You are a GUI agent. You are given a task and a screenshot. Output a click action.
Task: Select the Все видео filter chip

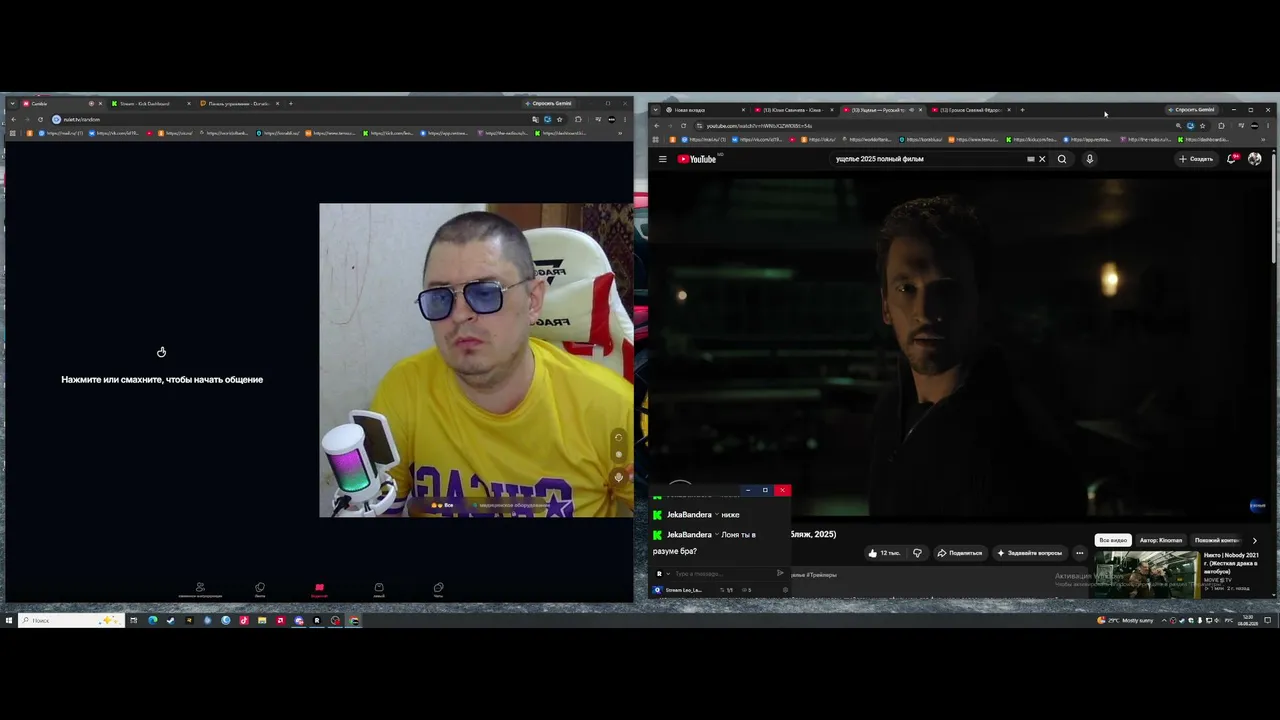click(1113, 540)
